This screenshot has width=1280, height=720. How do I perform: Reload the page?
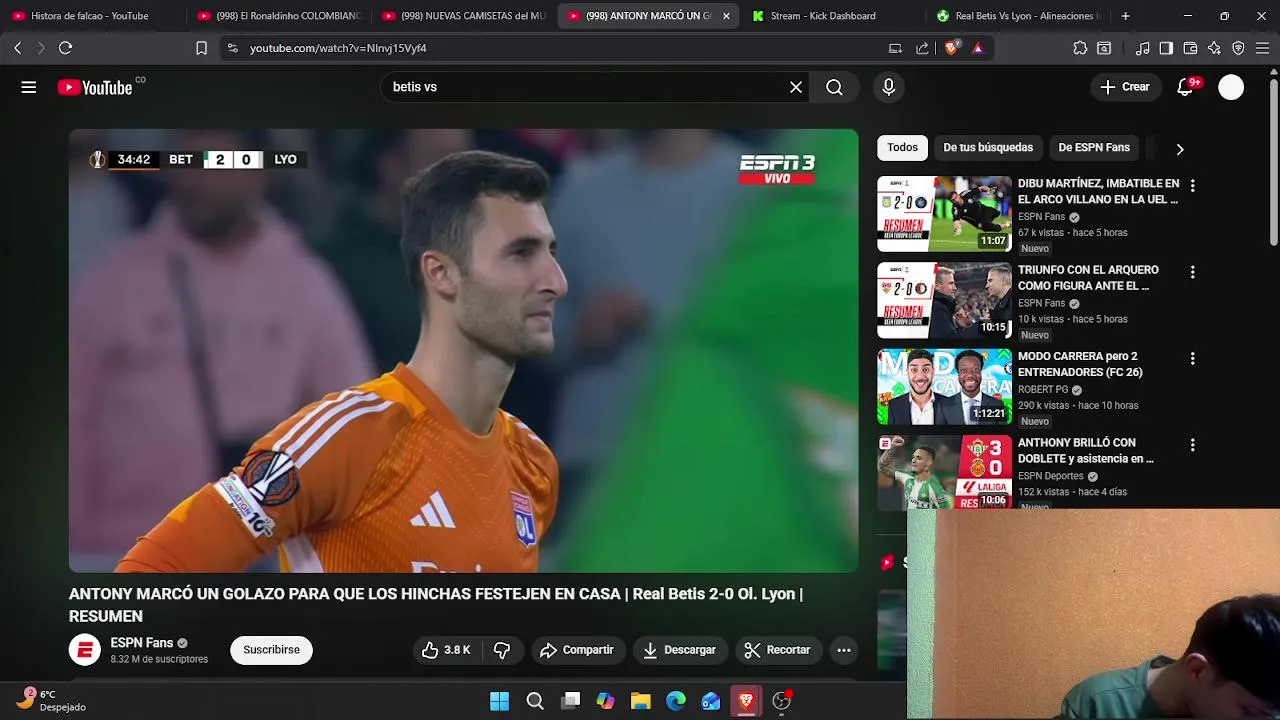pyautogui.click(x=65, y=48)
